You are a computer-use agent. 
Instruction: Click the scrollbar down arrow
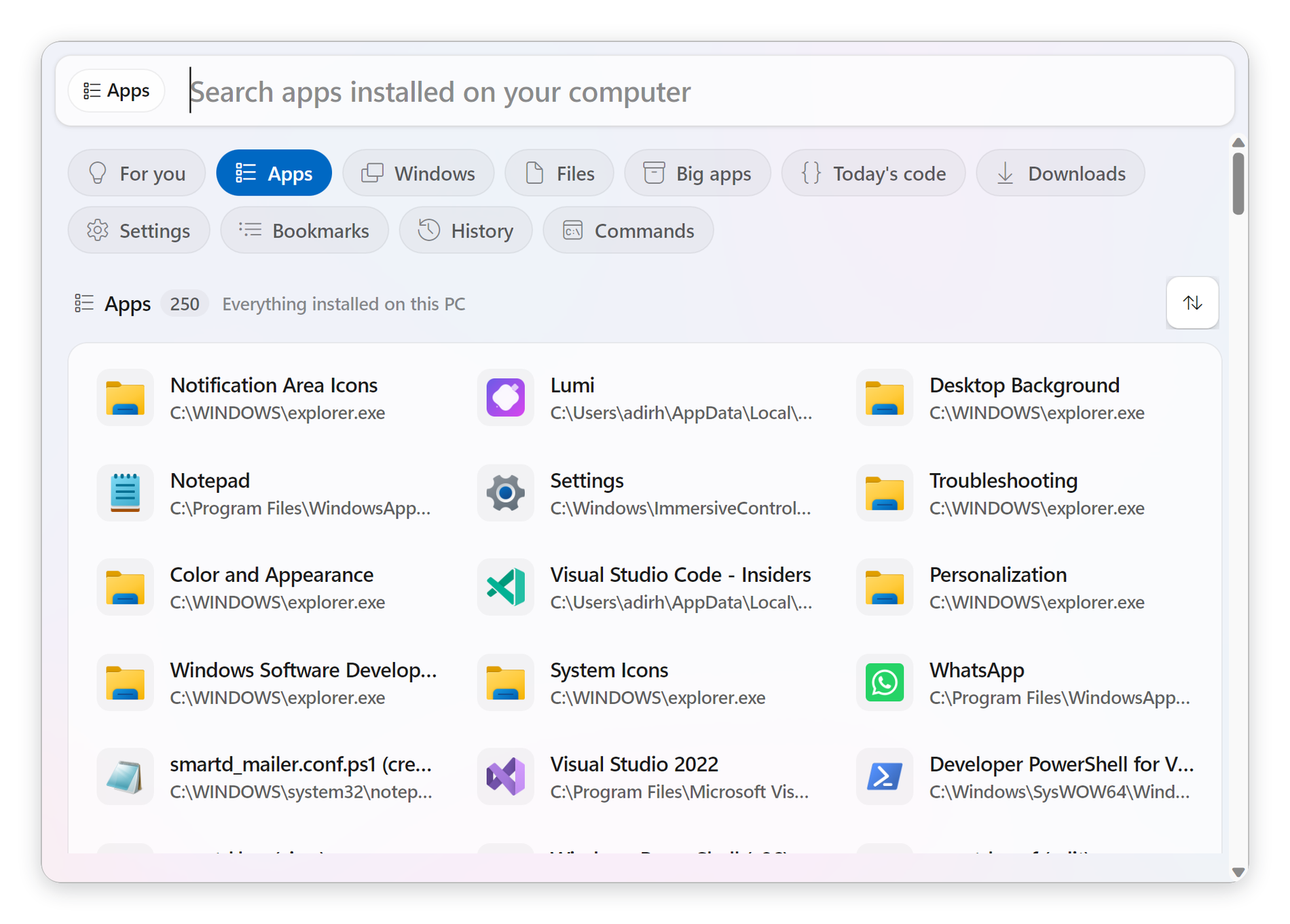point(1238,872)
